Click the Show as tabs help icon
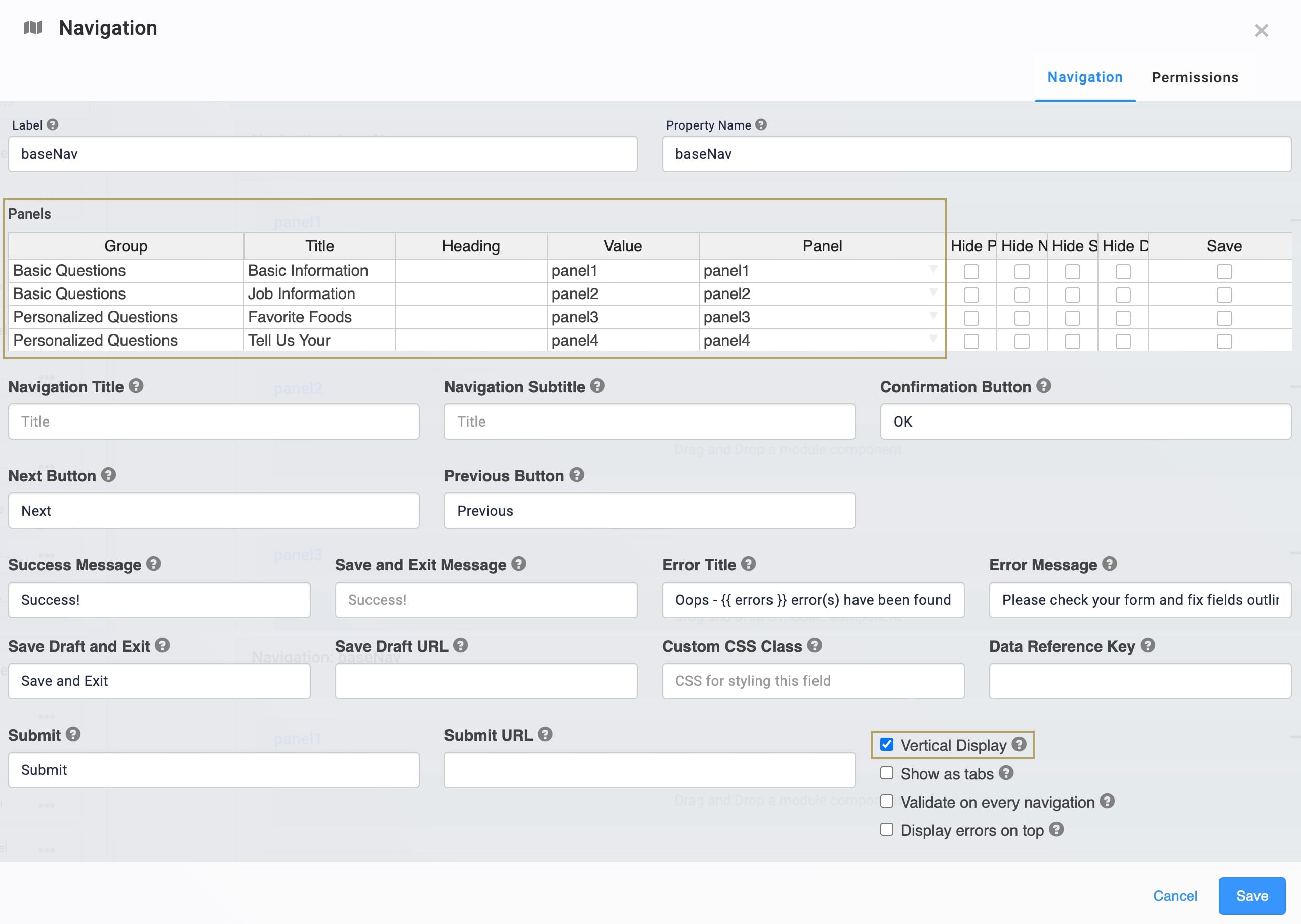This screenshot has height=924, width=1301. [1006, 773]
